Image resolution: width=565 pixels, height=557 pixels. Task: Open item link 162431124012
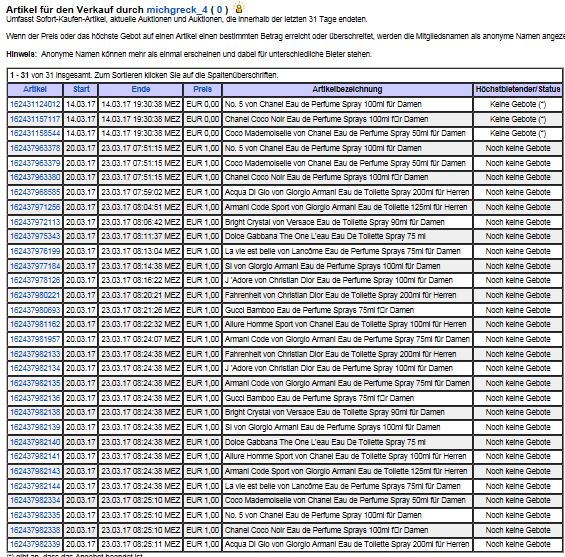pos(35,104)
